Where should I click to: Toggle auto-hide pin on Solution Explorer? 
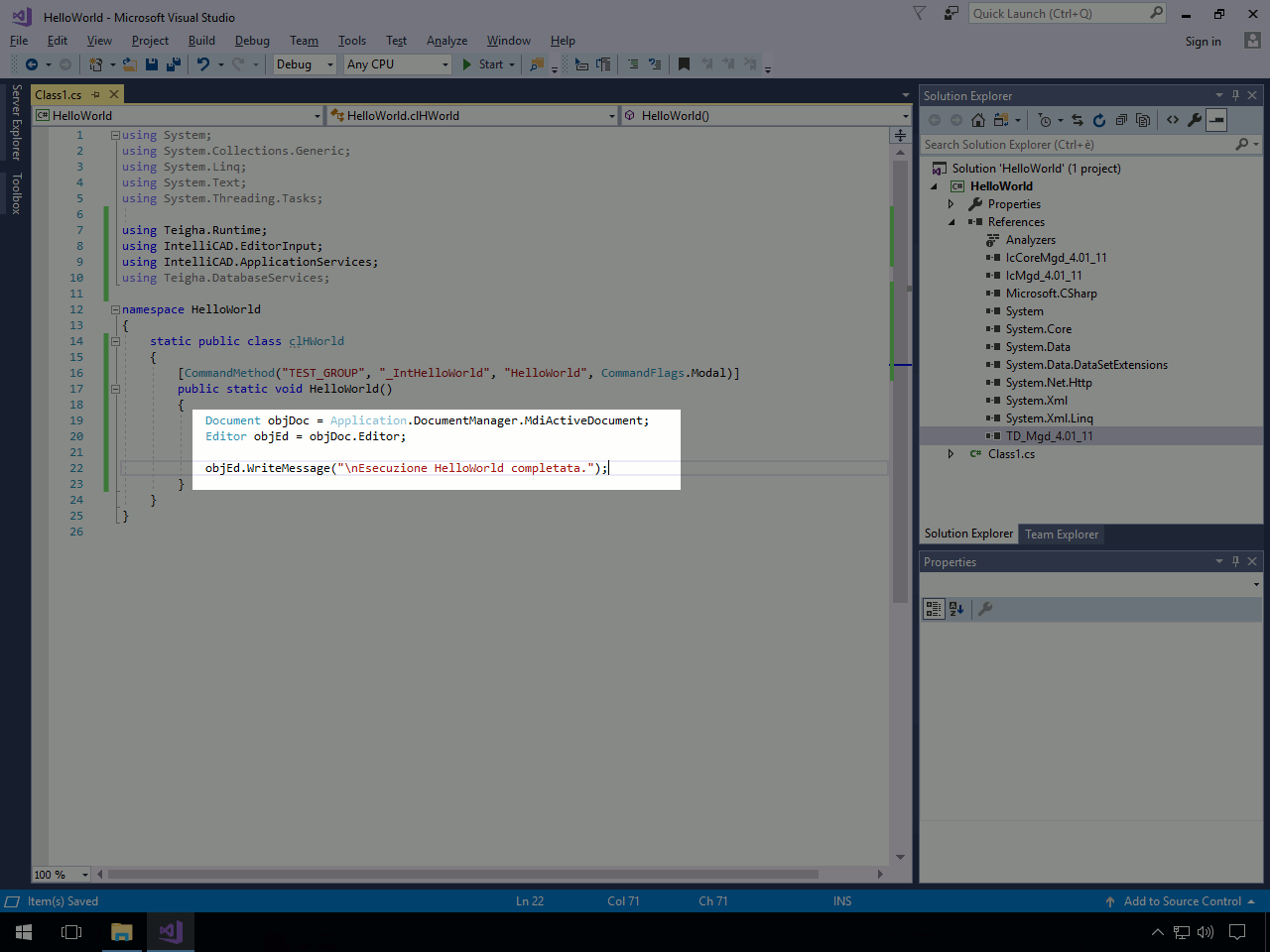click(1235, 95)
